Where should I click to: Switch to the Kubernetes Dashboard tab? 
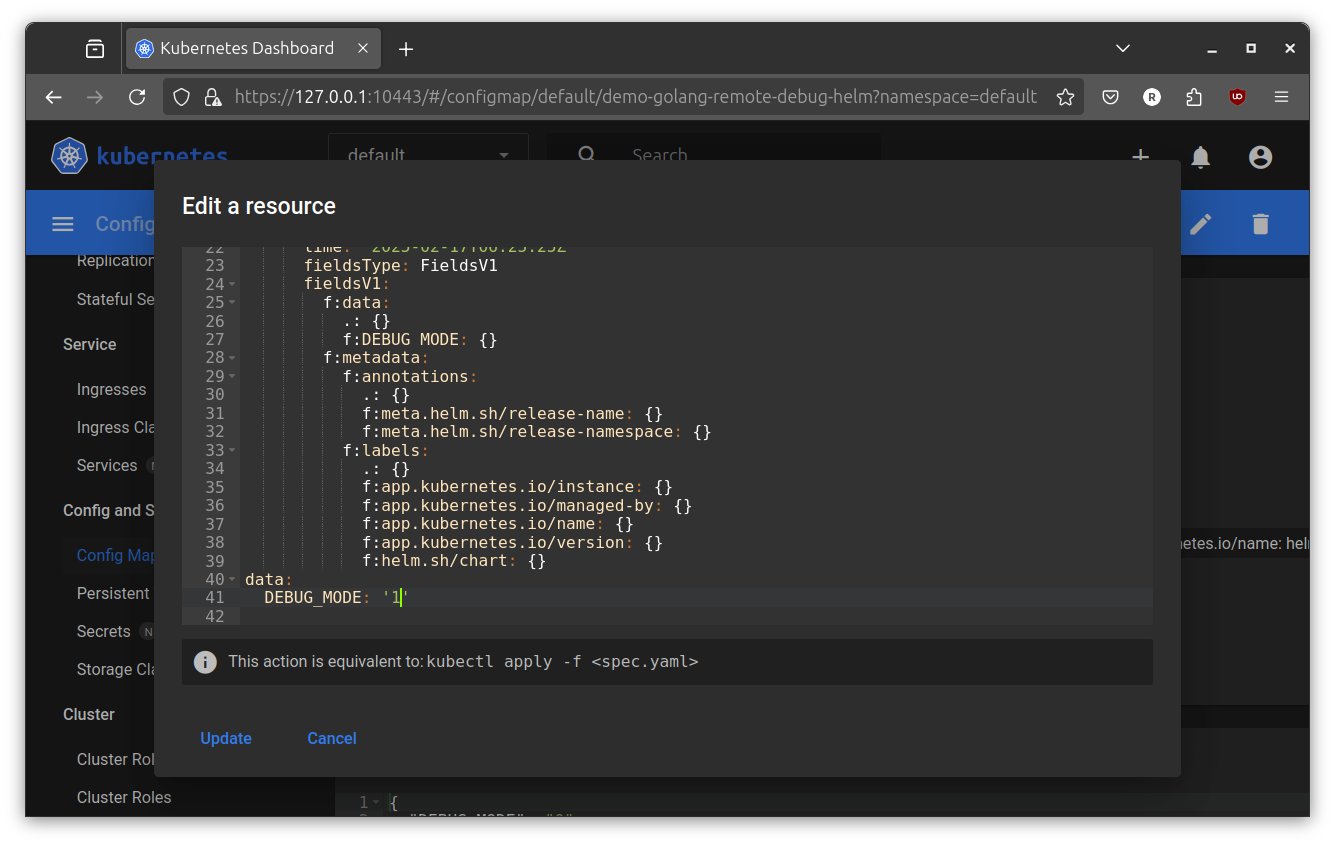[x=246, y=48]
